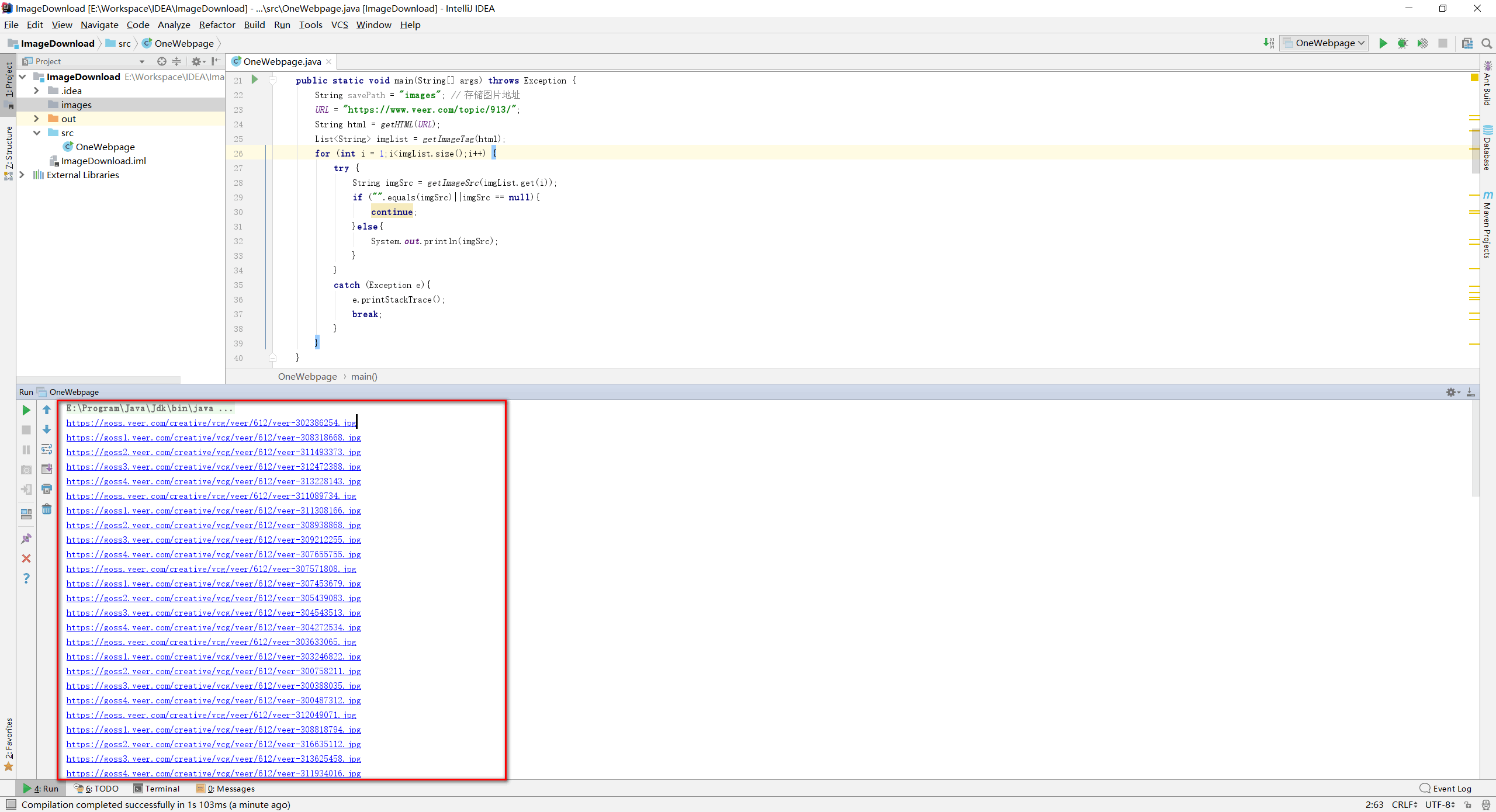Click console vertical scrollbar thumb
This screenshot has height=812, width=1496.
[x=1475, y=450]
